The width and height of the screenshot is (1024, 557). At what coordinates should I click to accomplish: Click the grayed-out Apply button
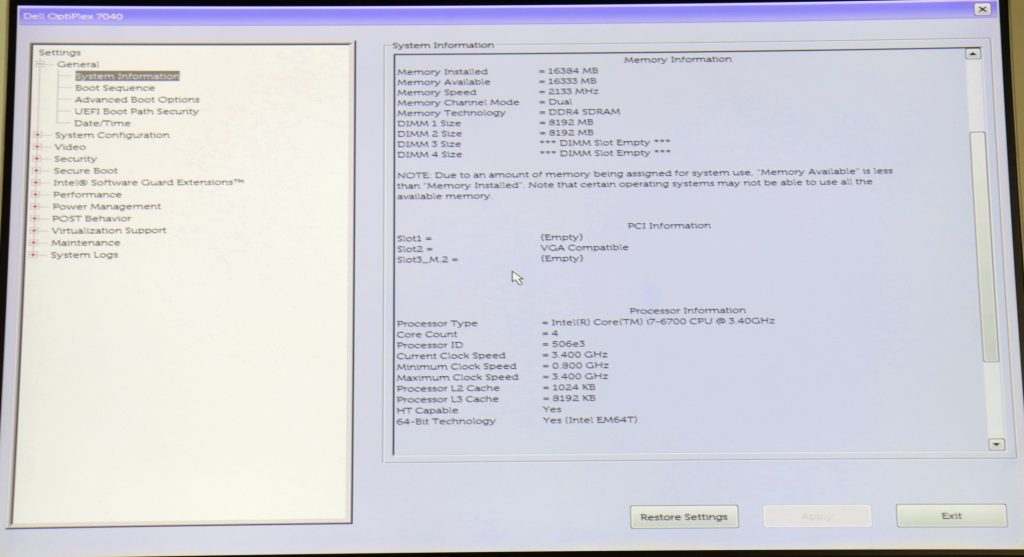(816, 516)
